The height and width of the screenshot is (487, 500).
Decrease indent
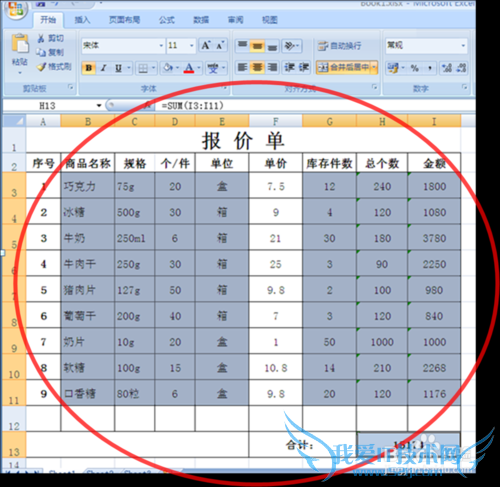tap(289, 68)
